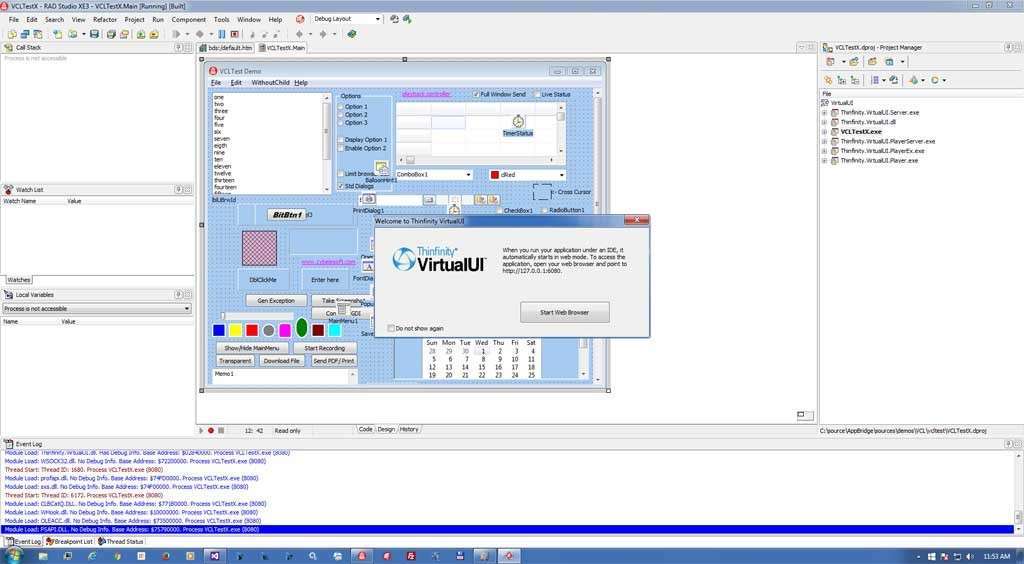This screenshot has height=564, width=1024.
Task: Select the Option 3 radio button
Action: [340, 123]
